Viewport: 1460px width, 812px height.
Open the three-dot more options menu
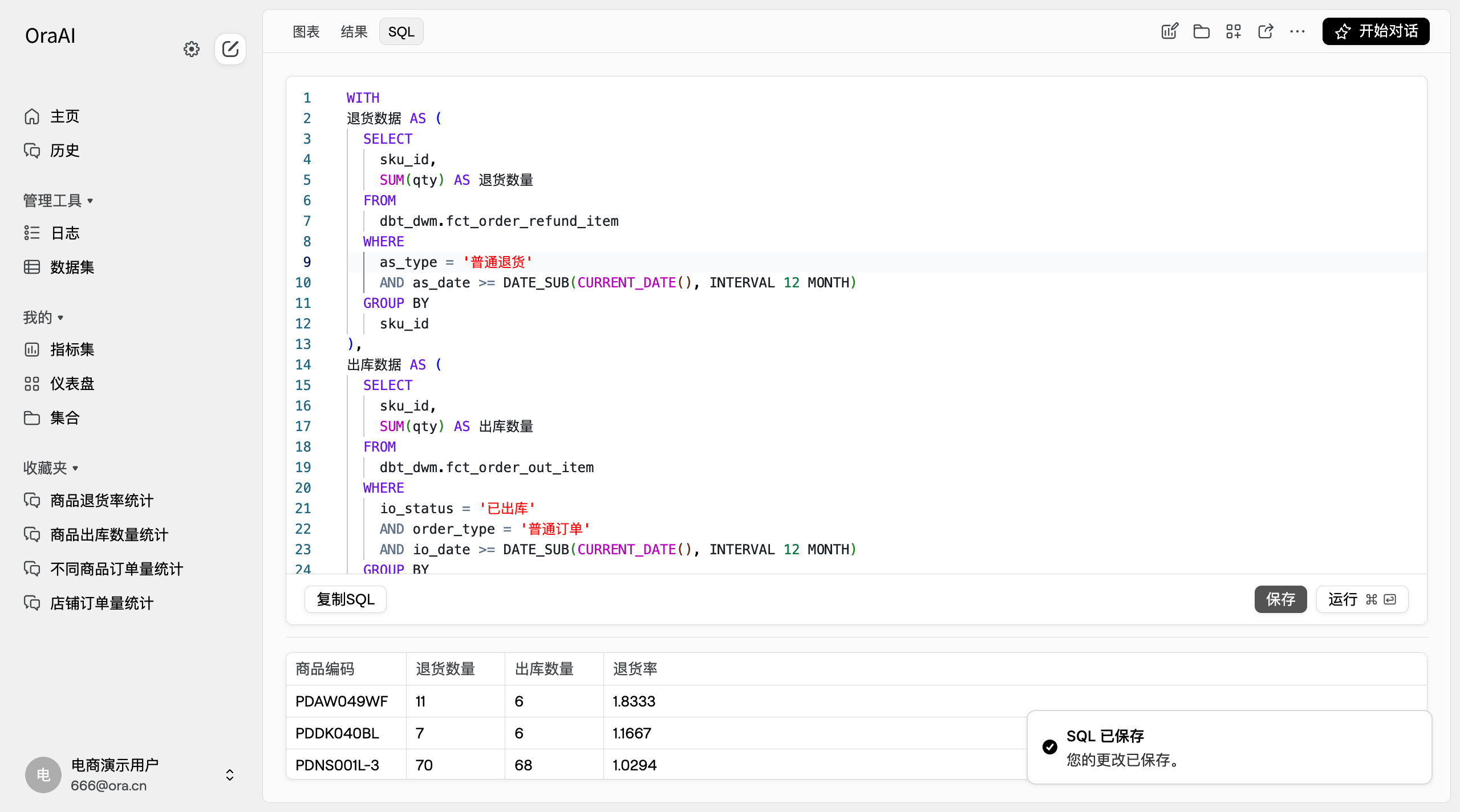(1297, 31)
